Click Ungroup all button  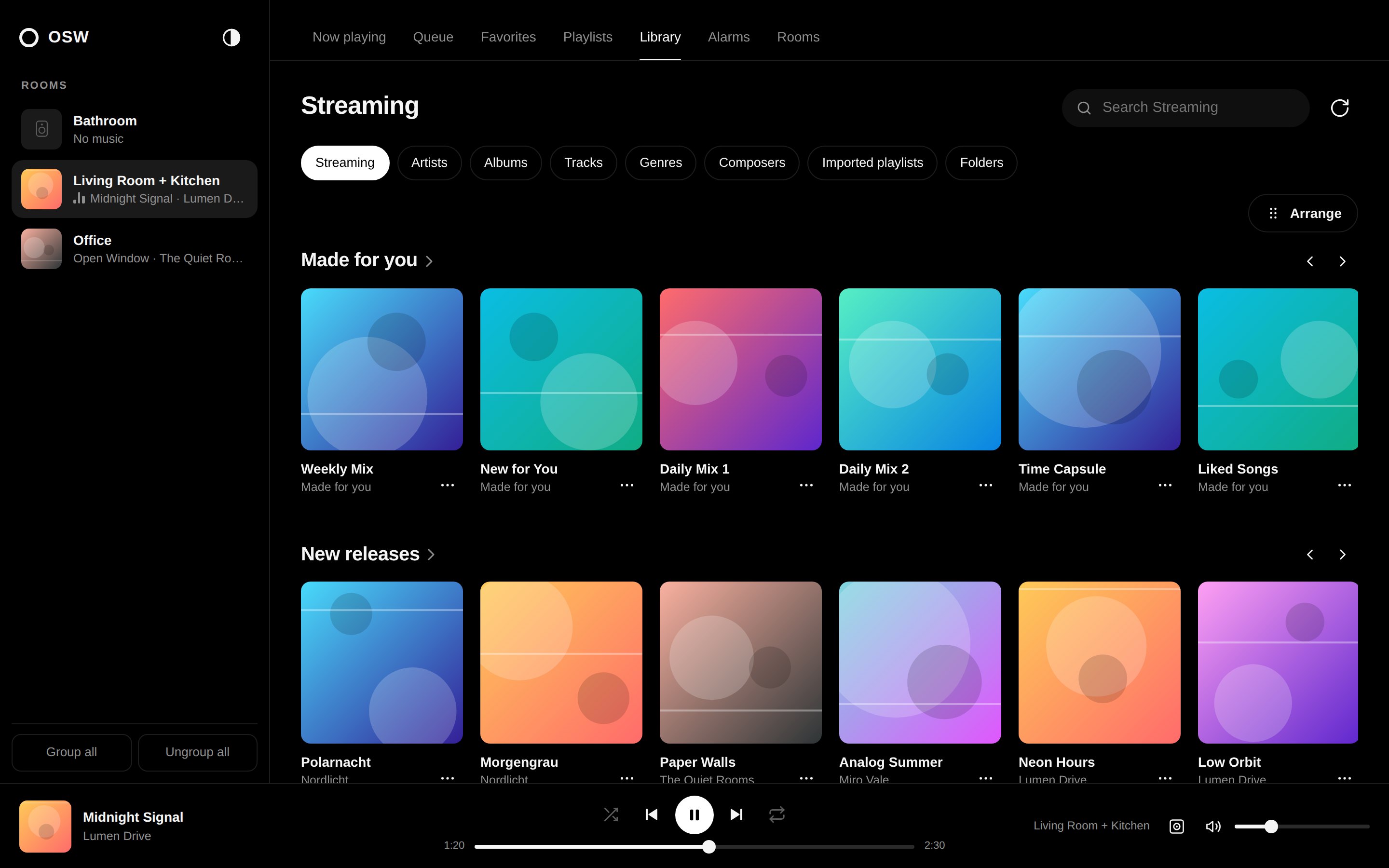[197, 752]
